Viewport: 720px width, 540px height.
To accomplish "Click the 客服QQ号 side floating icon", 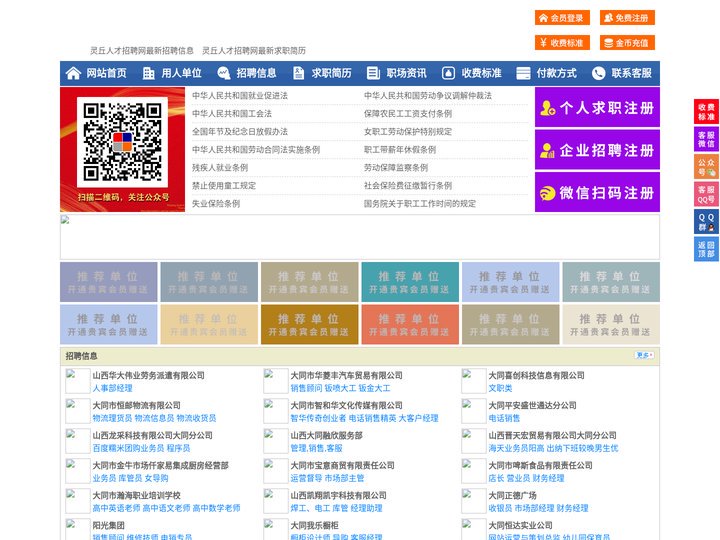I will (706, 194).
